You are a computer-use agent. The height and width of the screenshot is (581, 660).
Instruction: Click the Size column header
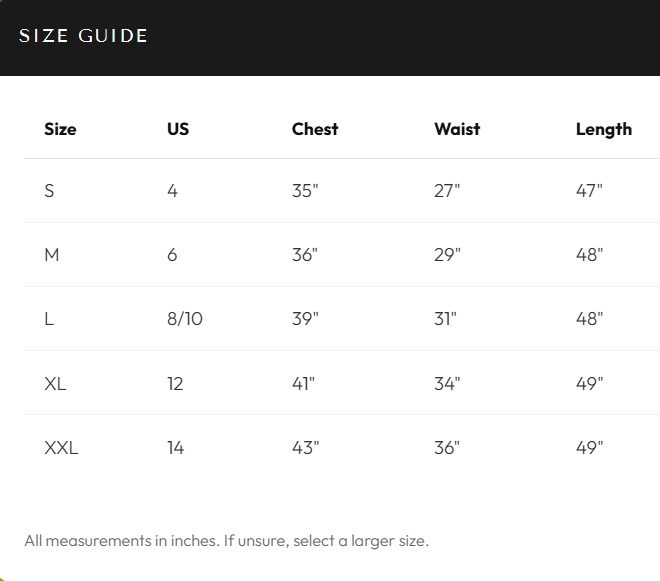tap(60, 129)
